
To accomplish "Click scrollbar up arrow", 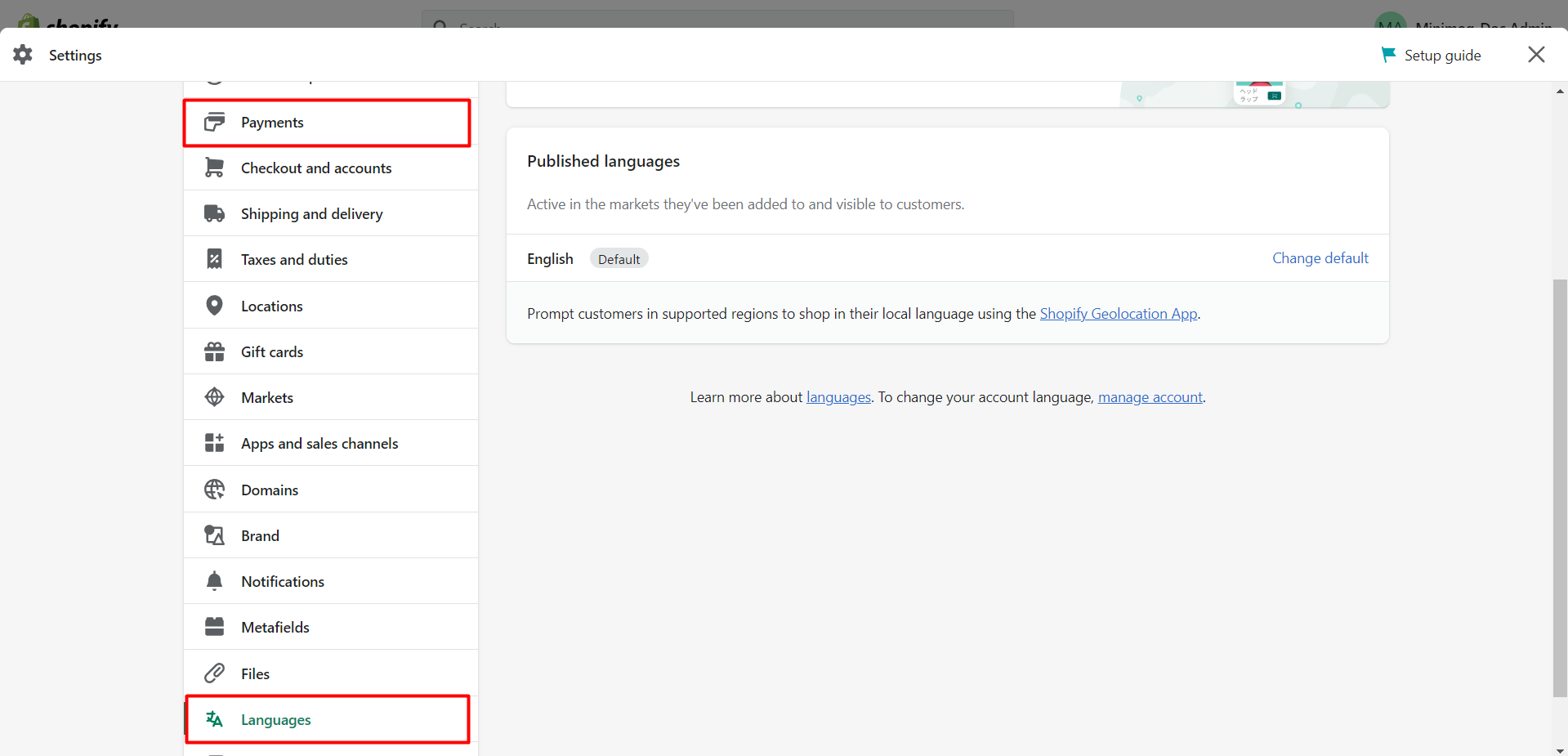I will click(1560, 91).
